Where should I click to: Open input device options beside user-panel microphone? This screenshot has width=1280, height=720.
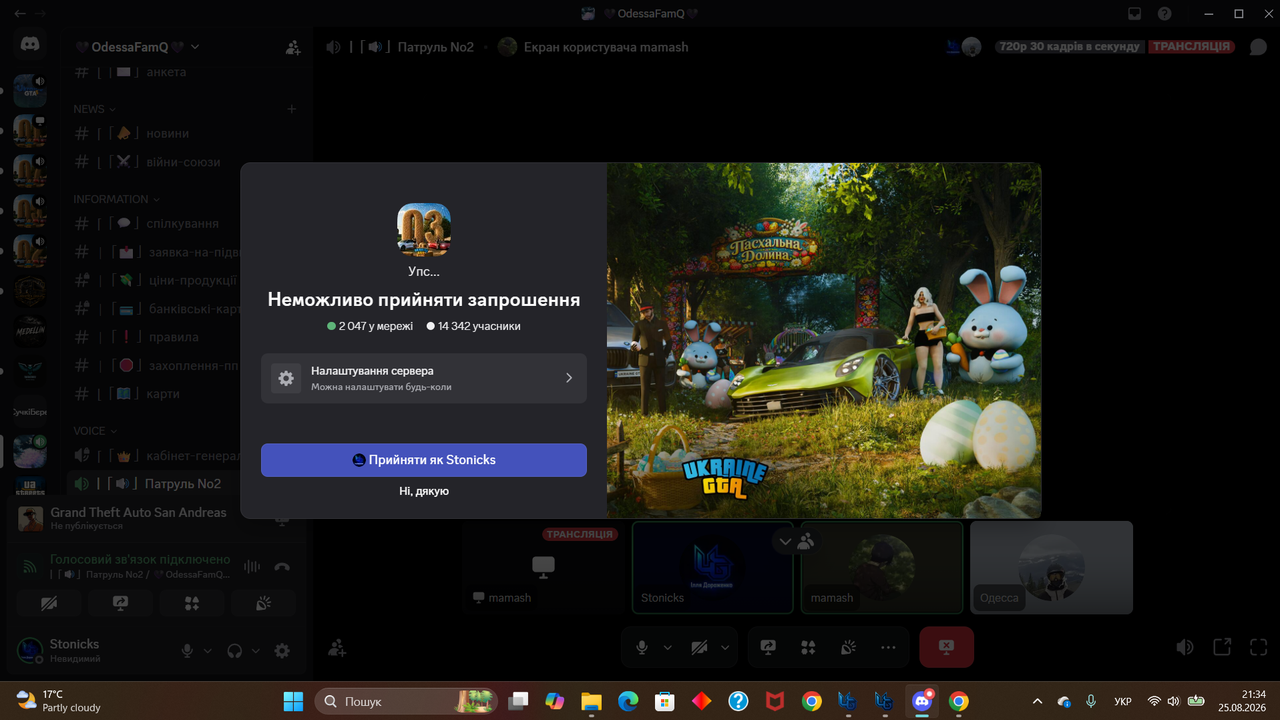208,651
